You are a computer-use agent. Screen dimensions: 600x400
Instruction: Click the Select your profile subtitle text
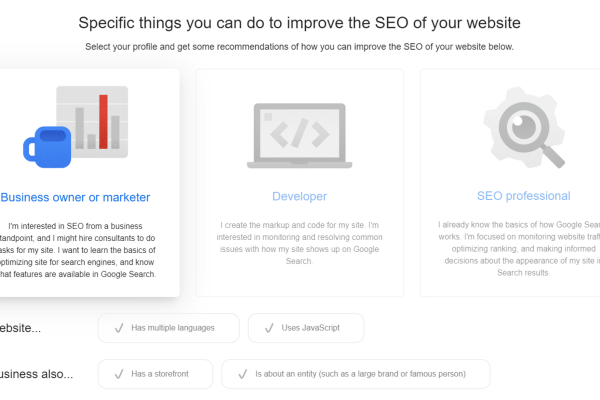(x=299, y=47)
